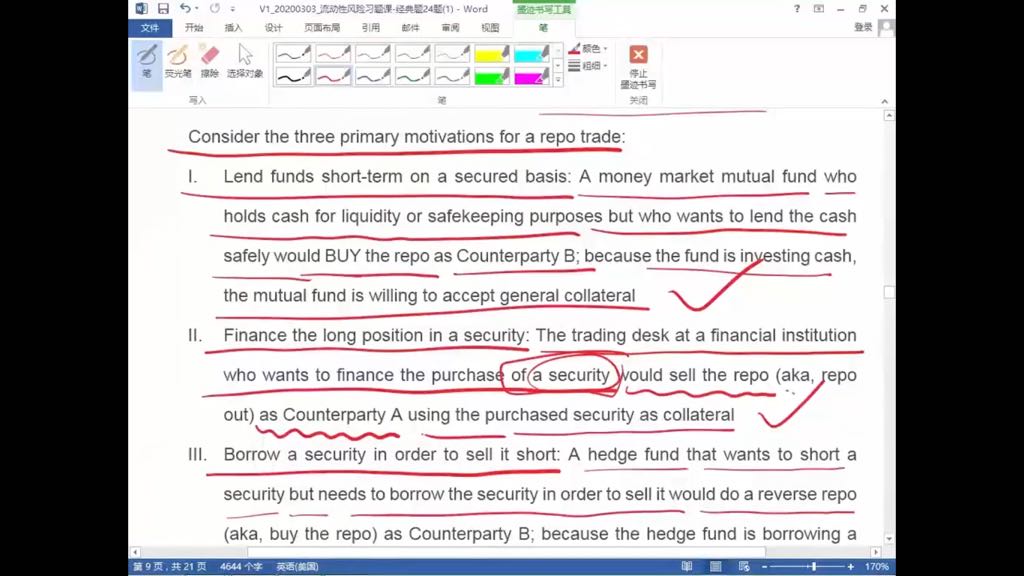Viewport: 1024px width, 576px height.
Task: Select the 荧光笔 highlighter tool
Action: point(178,63)
